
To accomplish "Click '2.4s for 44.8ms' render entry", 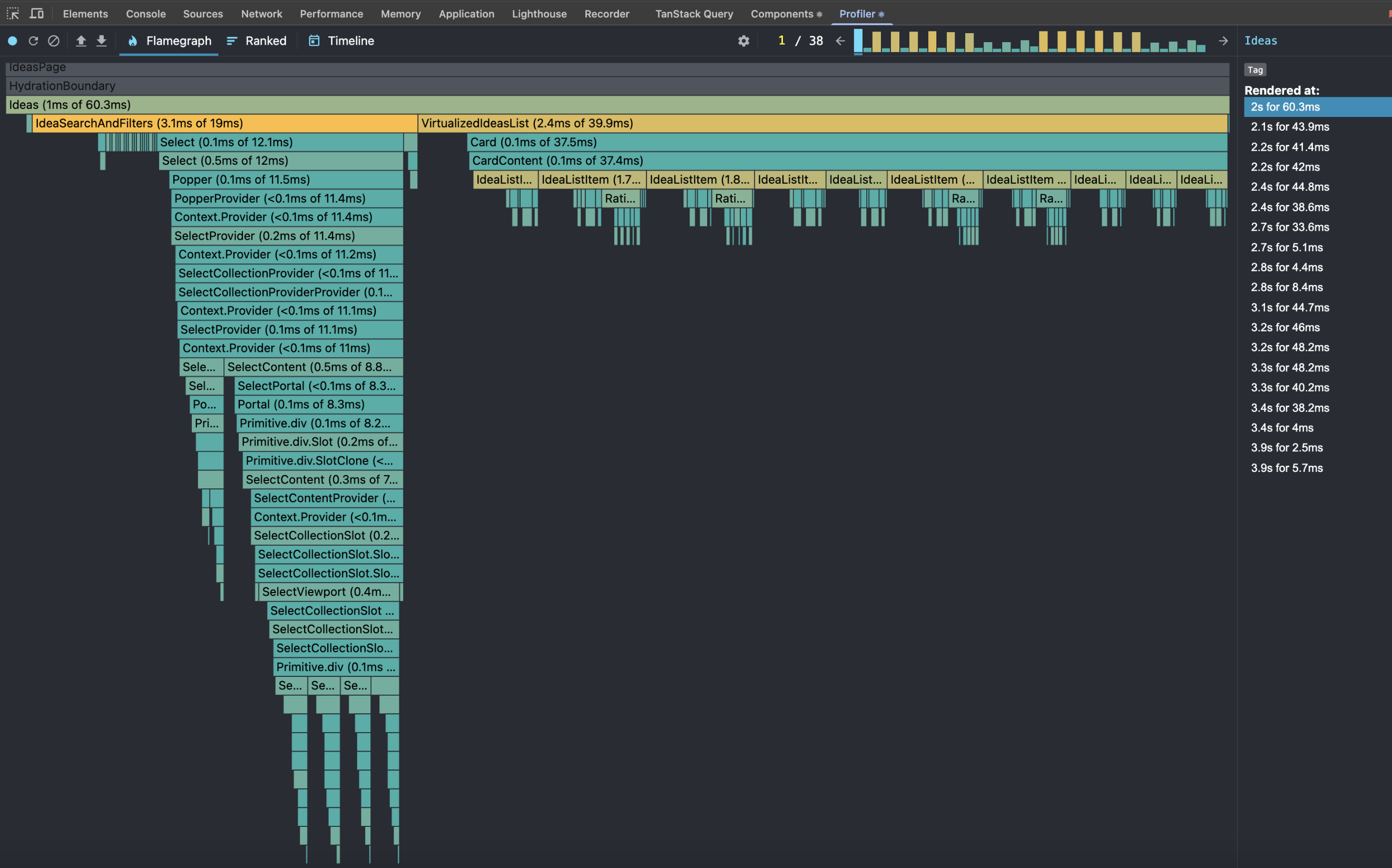I will [1317, 187].
